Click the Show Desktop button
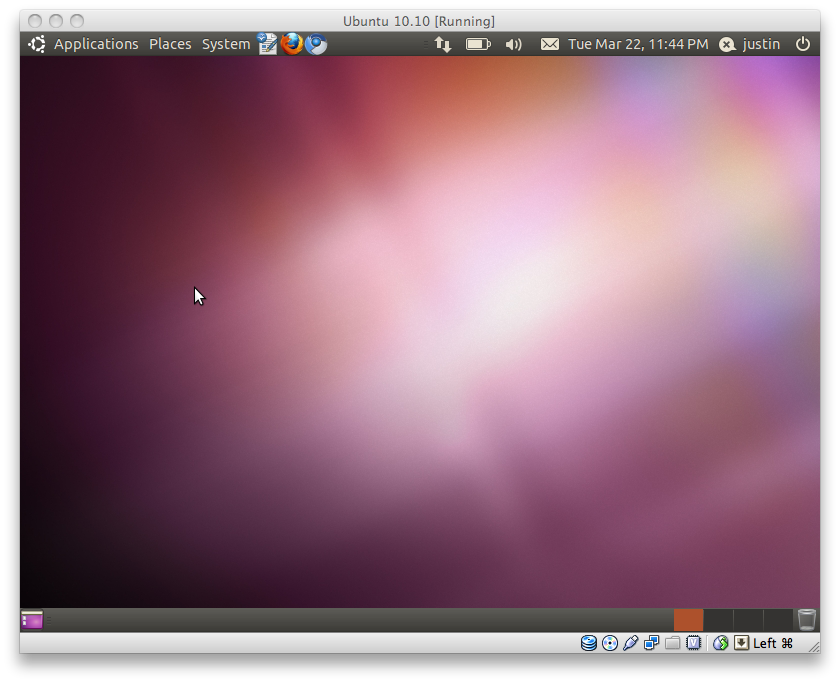 (32, 620)
